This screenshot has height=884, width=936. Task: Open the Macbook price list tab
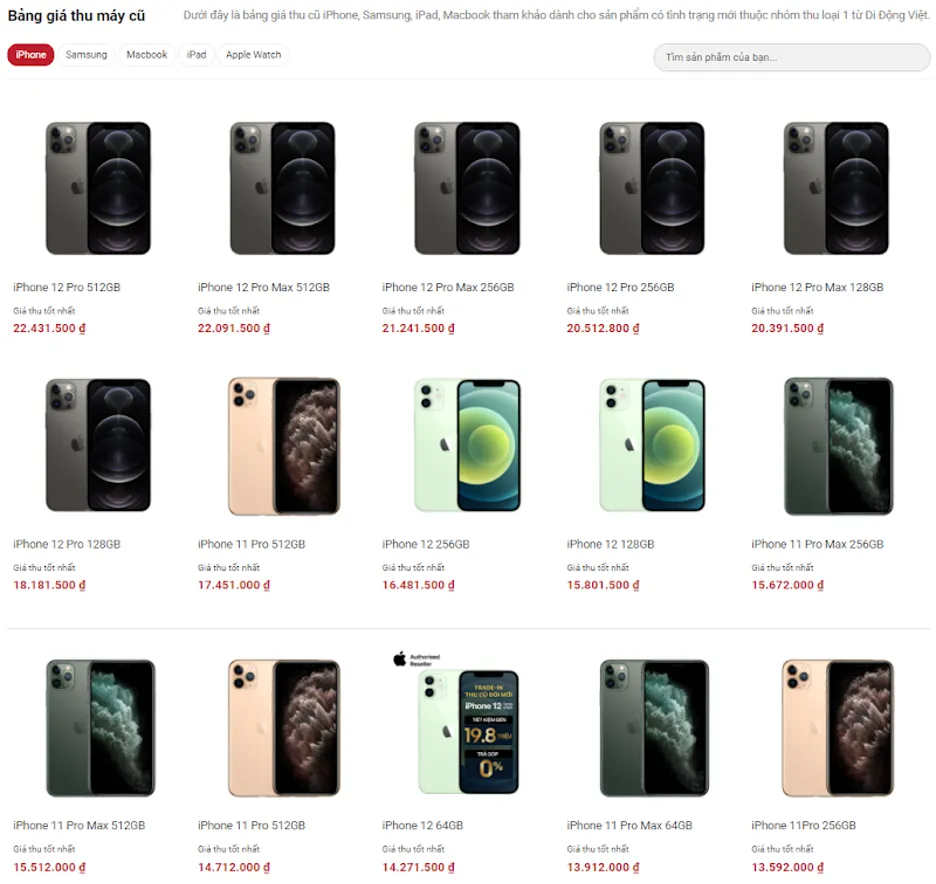pos(146,55)
